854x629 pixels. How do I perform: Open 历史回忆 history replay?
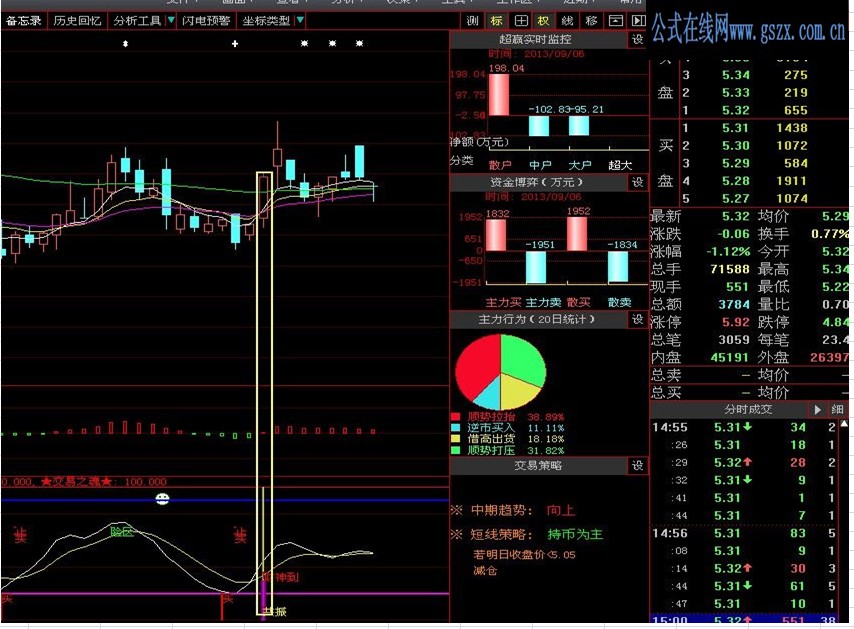tap(77, 21)
